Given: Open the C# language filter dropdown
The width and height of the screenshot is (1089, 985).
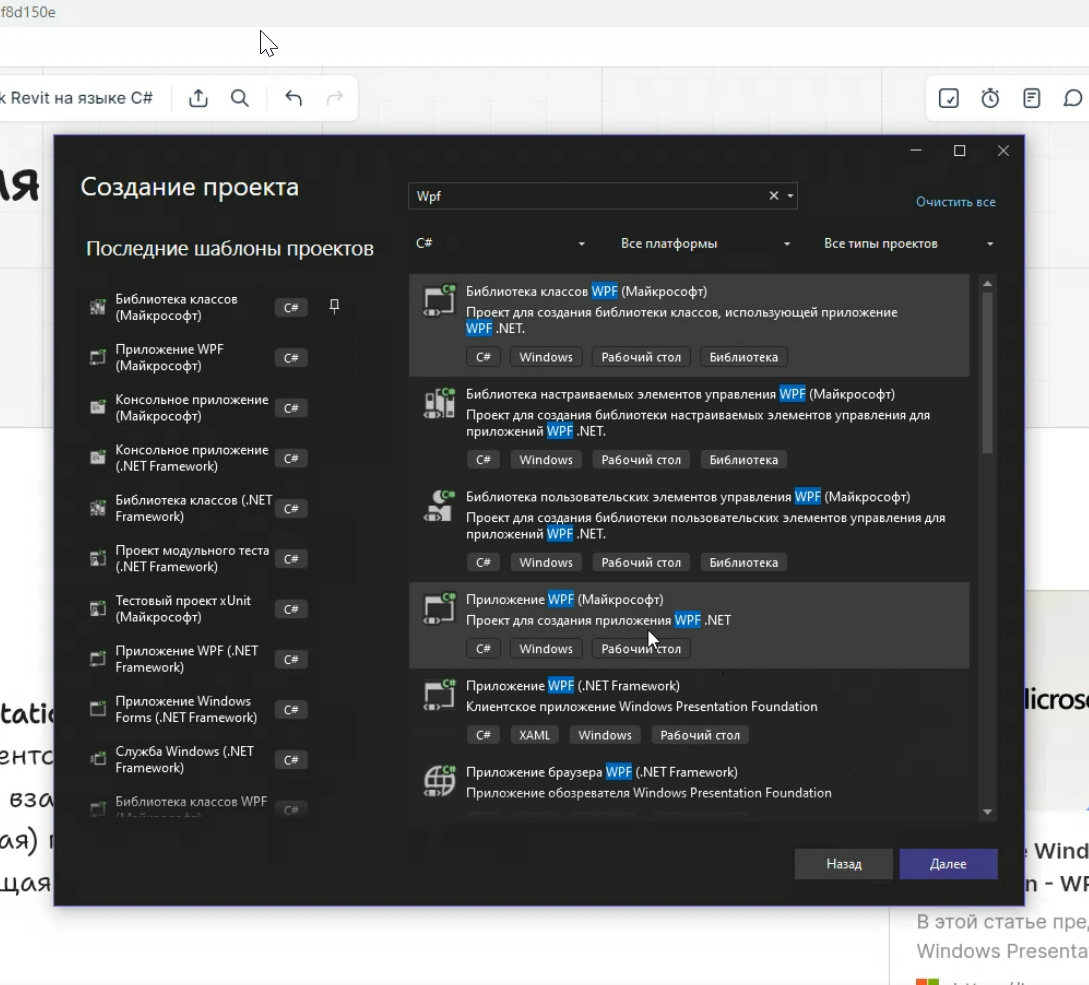Looking at the screenshot, I should [499, 243].
